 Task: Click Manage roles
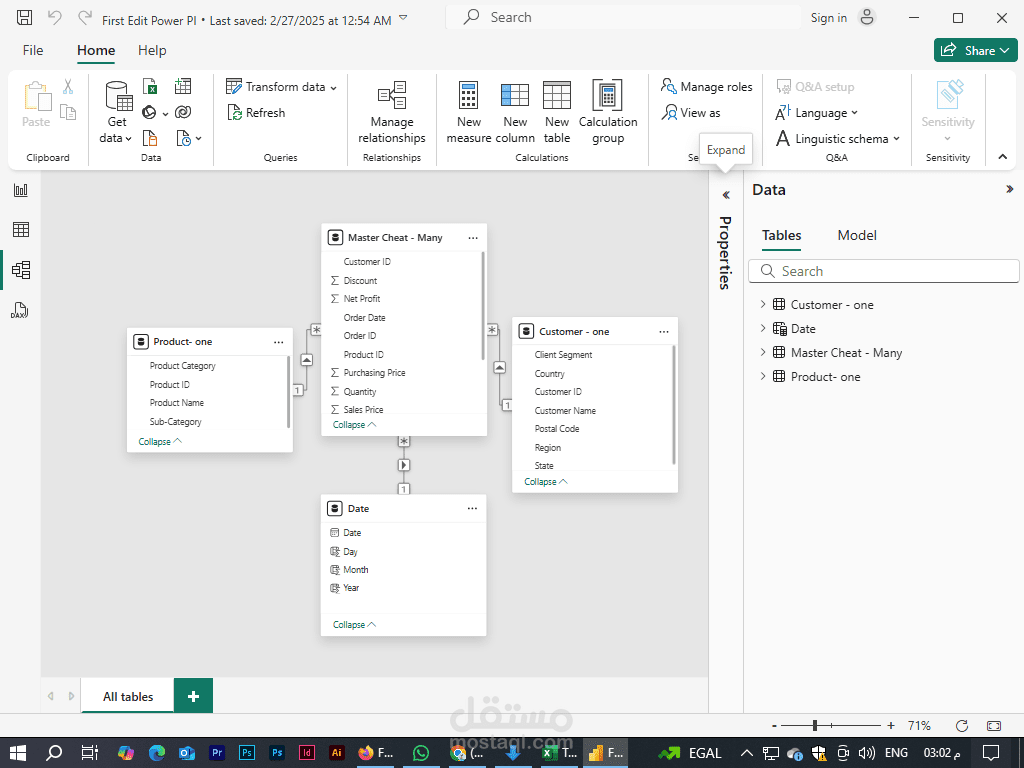click(x=706, y=87)
